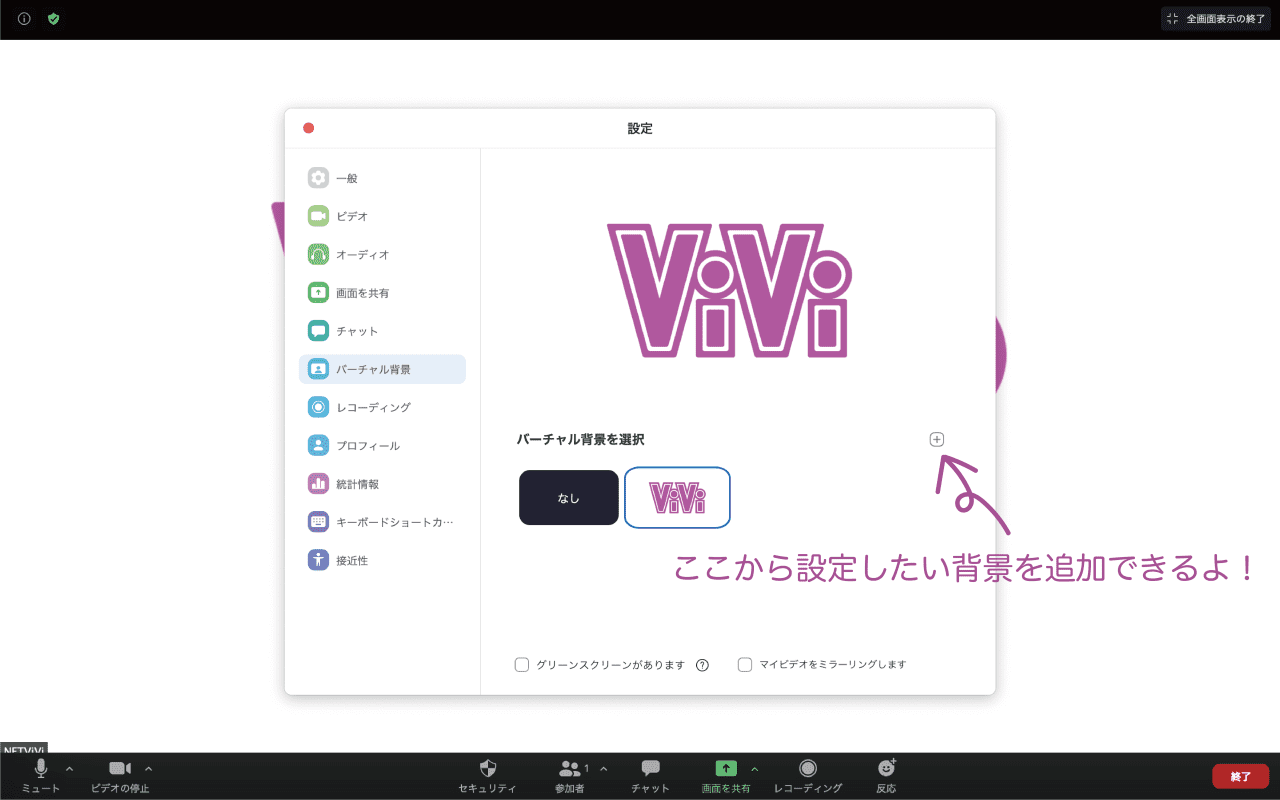Close the 設定 window with red button
Screen dimensions: 1280x800
point(309,128)
